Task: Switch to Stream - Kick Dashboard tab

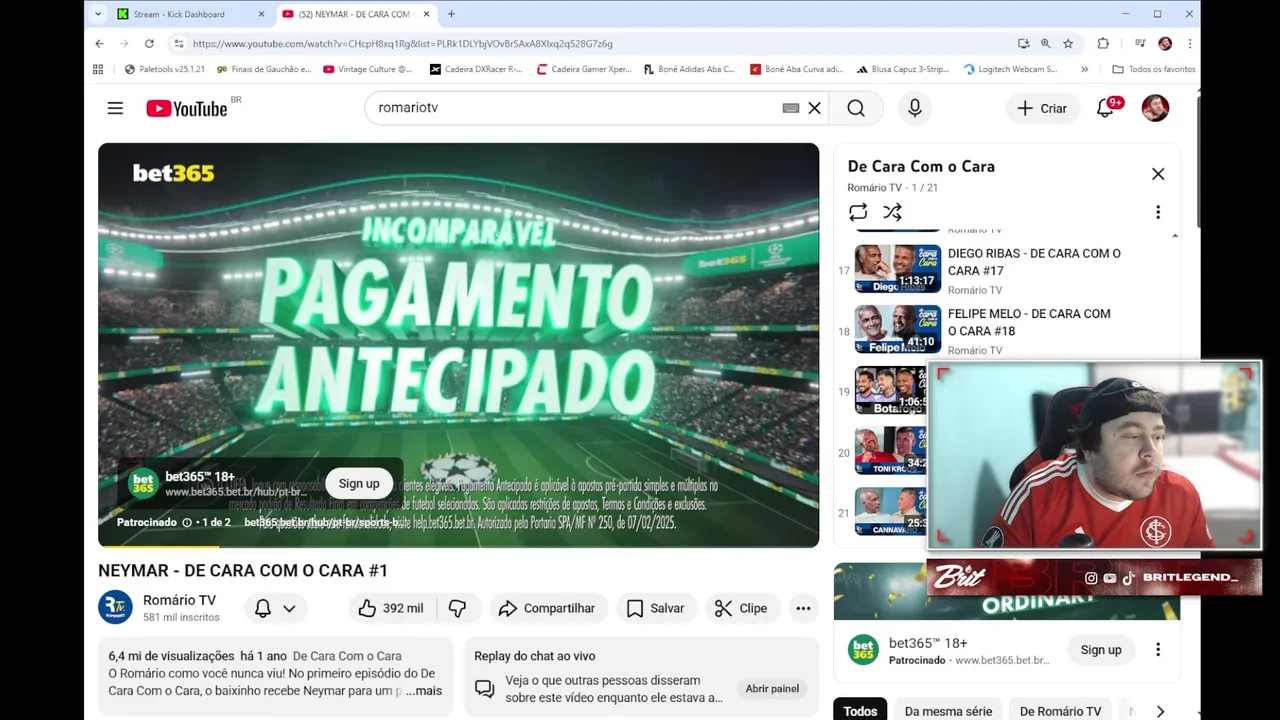Action: click(x=188, y=14)
